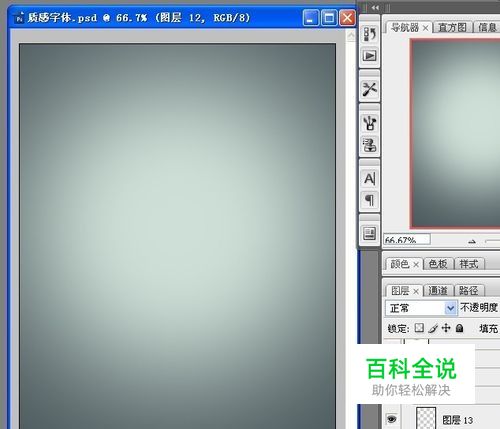Toggle lock position icon
Viewport: 500px width, 429px height.
pyautogui.click(x=446, y=328)
